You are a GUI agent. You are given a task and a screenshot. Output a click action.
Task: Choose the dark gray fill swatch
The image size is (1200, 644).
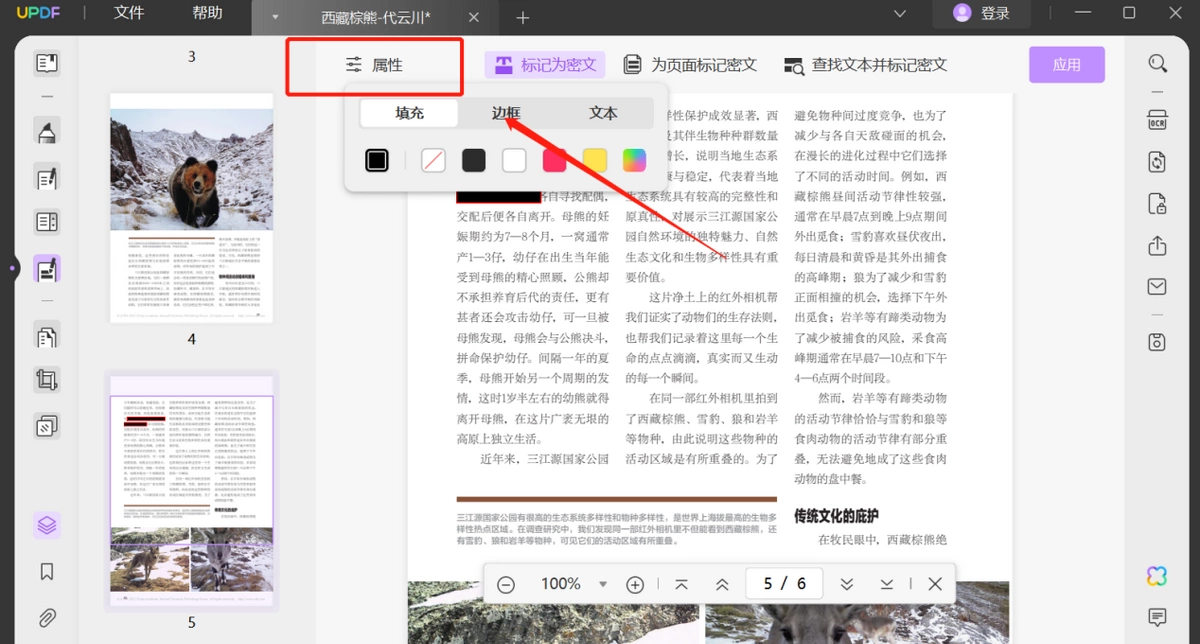pyautogui.click(x=474, y=160)
